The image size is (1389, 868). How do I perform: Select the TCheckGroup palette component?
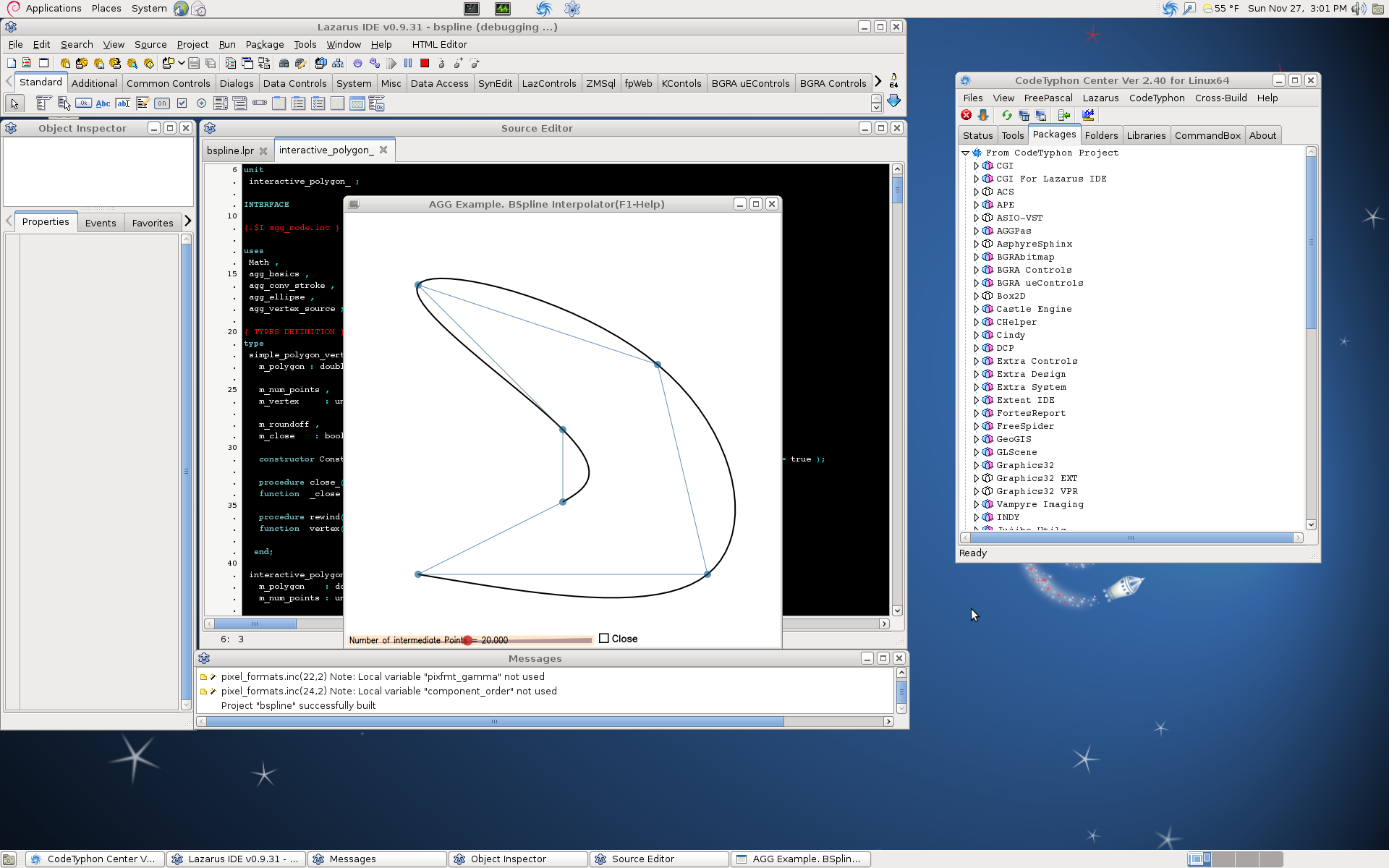point(318,103)
